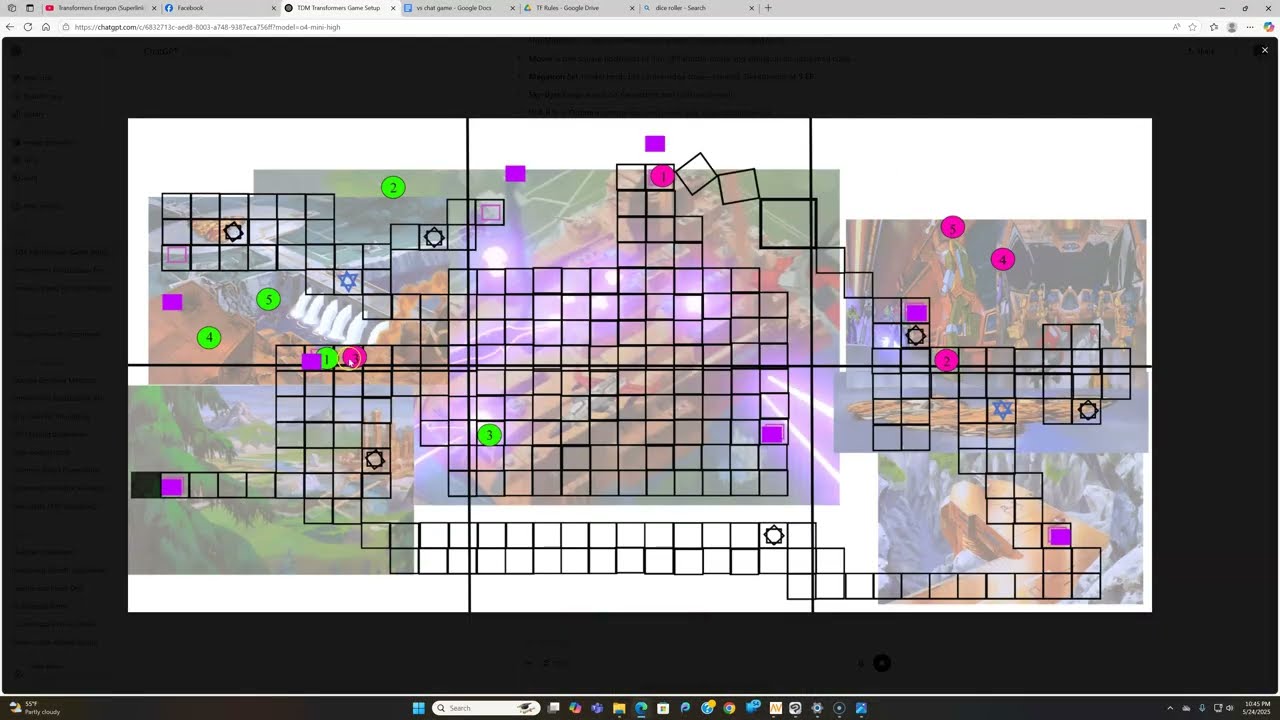Open the 55°F Partly cloudy weather widget
This screenshot has height=720, width=1280.
(35, 708)
